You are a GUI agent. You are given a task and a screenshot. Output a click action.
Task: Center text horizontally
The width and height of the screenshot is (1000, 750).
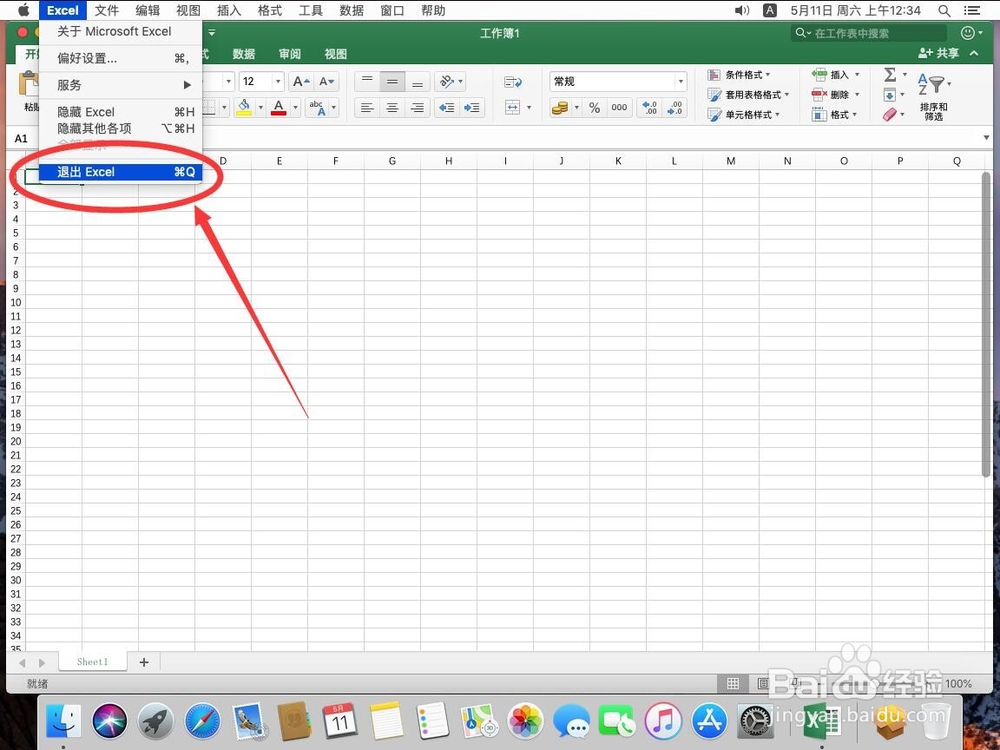(x=392, y=108)
